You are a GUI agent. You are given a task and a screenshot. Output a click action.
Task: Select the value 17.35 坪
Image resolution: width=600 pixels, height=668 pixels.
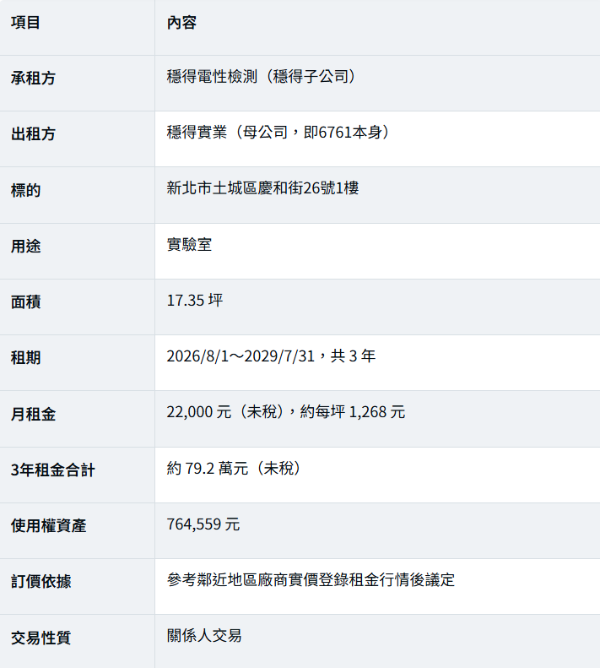coord(195,300)
